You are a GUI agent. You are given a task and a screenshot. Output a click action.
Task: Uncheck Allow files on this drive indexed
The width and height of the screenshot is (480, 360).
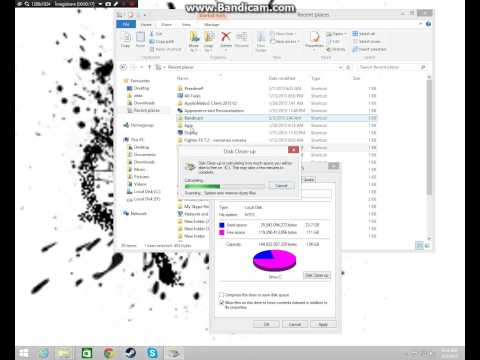221,303
